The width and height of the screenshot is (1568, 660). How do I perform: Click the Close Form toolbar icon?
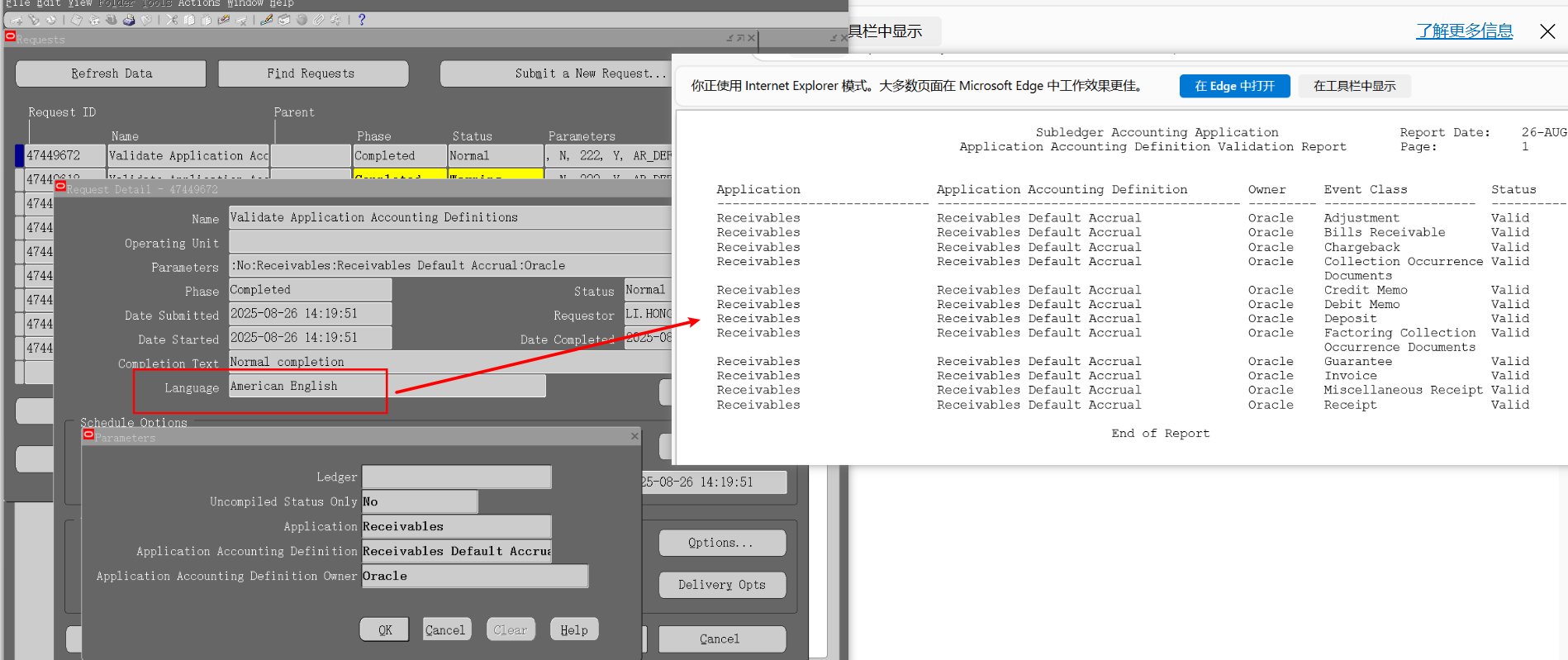coord(146,20)
